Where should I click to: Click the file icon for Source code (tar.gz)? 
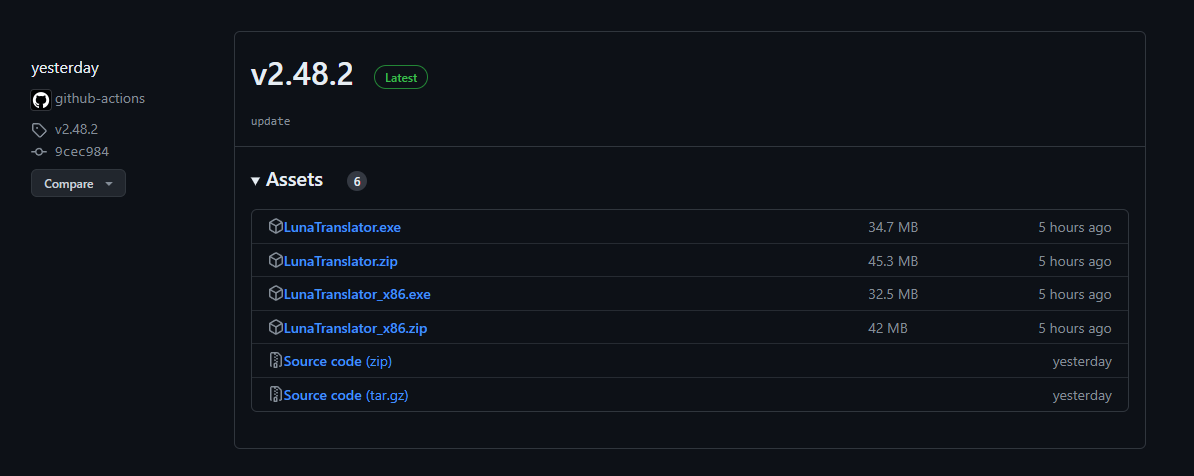coord(276,395)
